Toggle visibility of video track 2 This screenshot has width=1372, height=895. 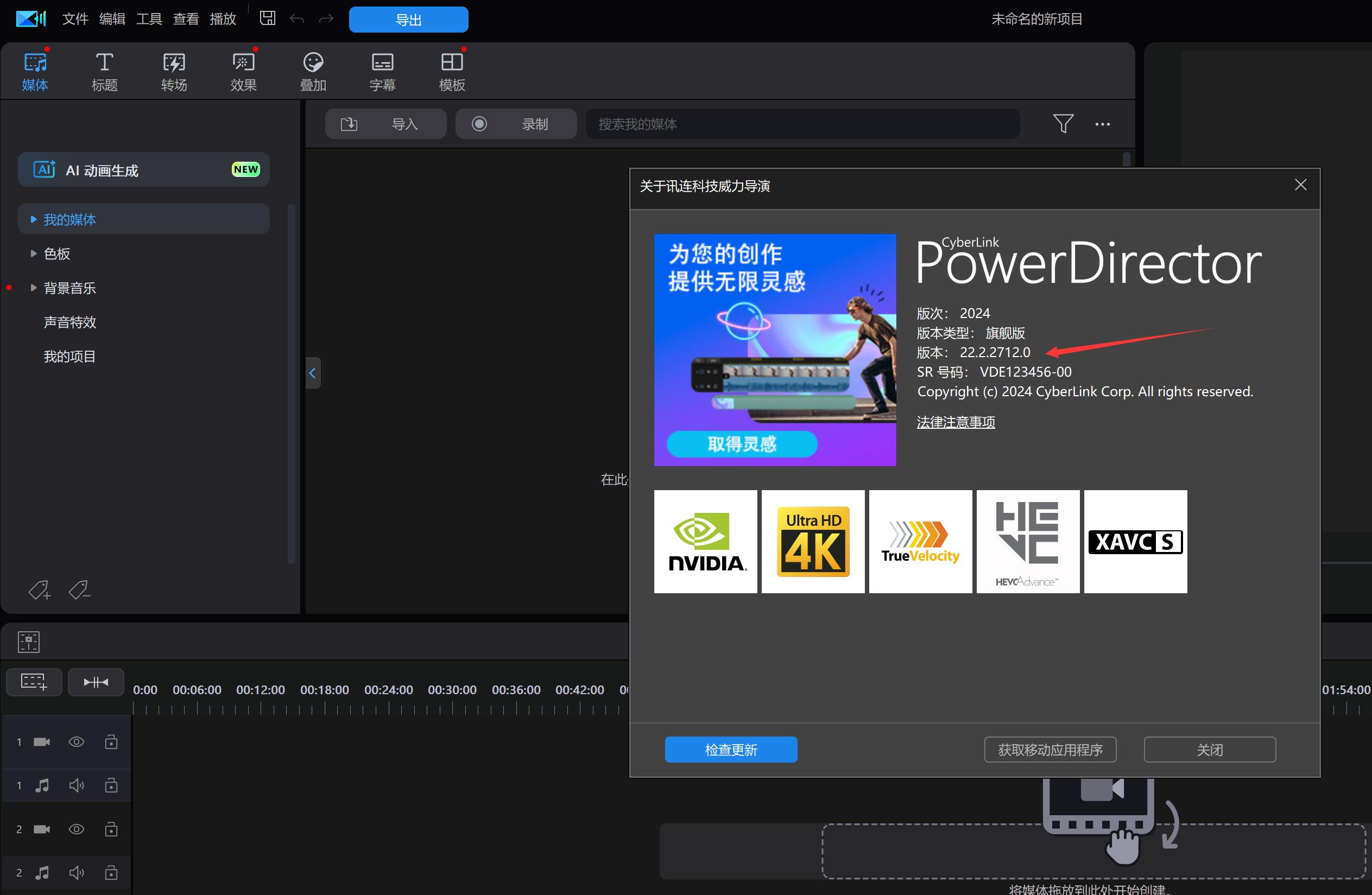[76, 829]
